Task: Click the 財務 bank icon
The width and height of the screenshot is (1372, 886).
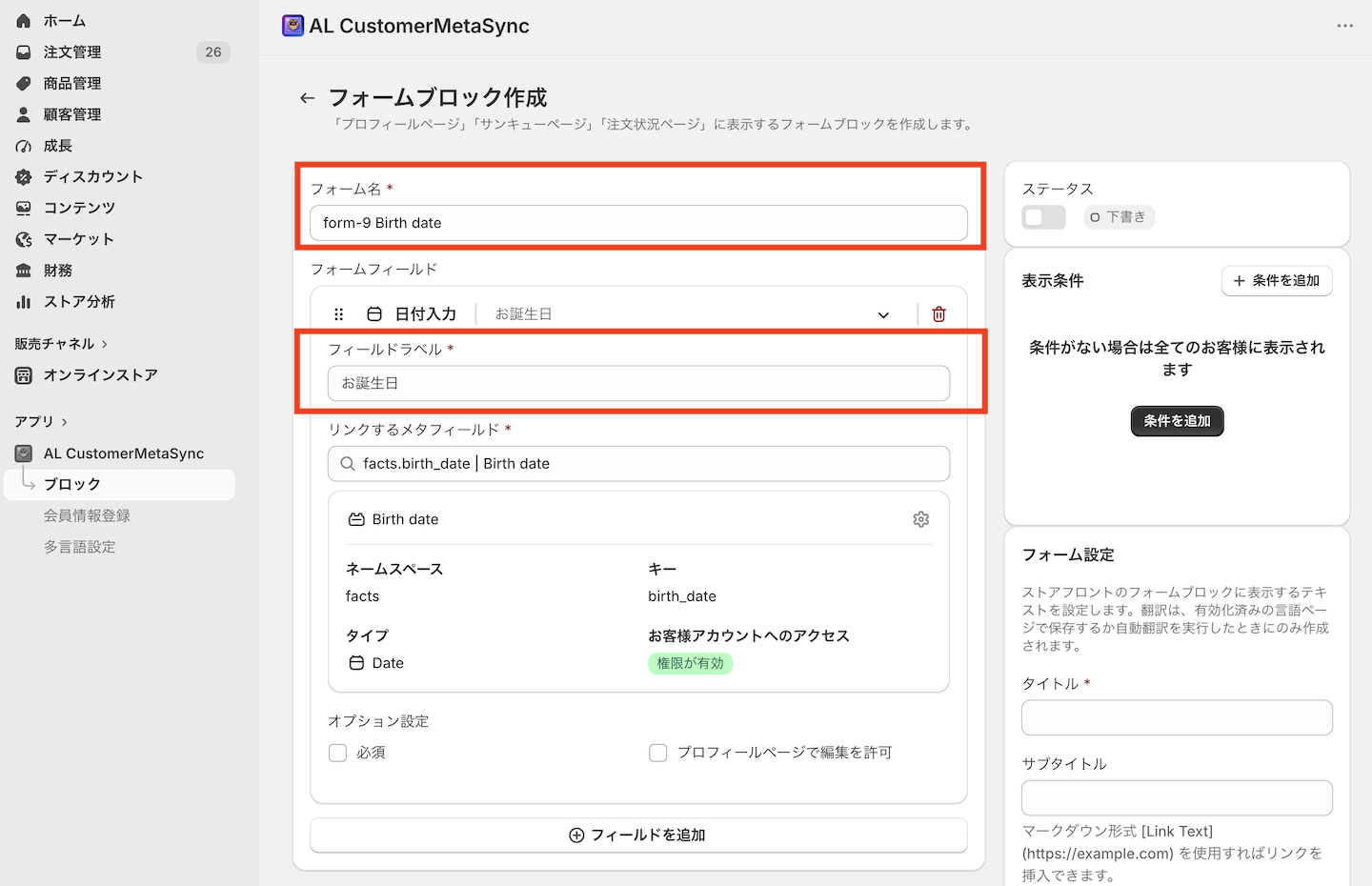Action: 24,271
